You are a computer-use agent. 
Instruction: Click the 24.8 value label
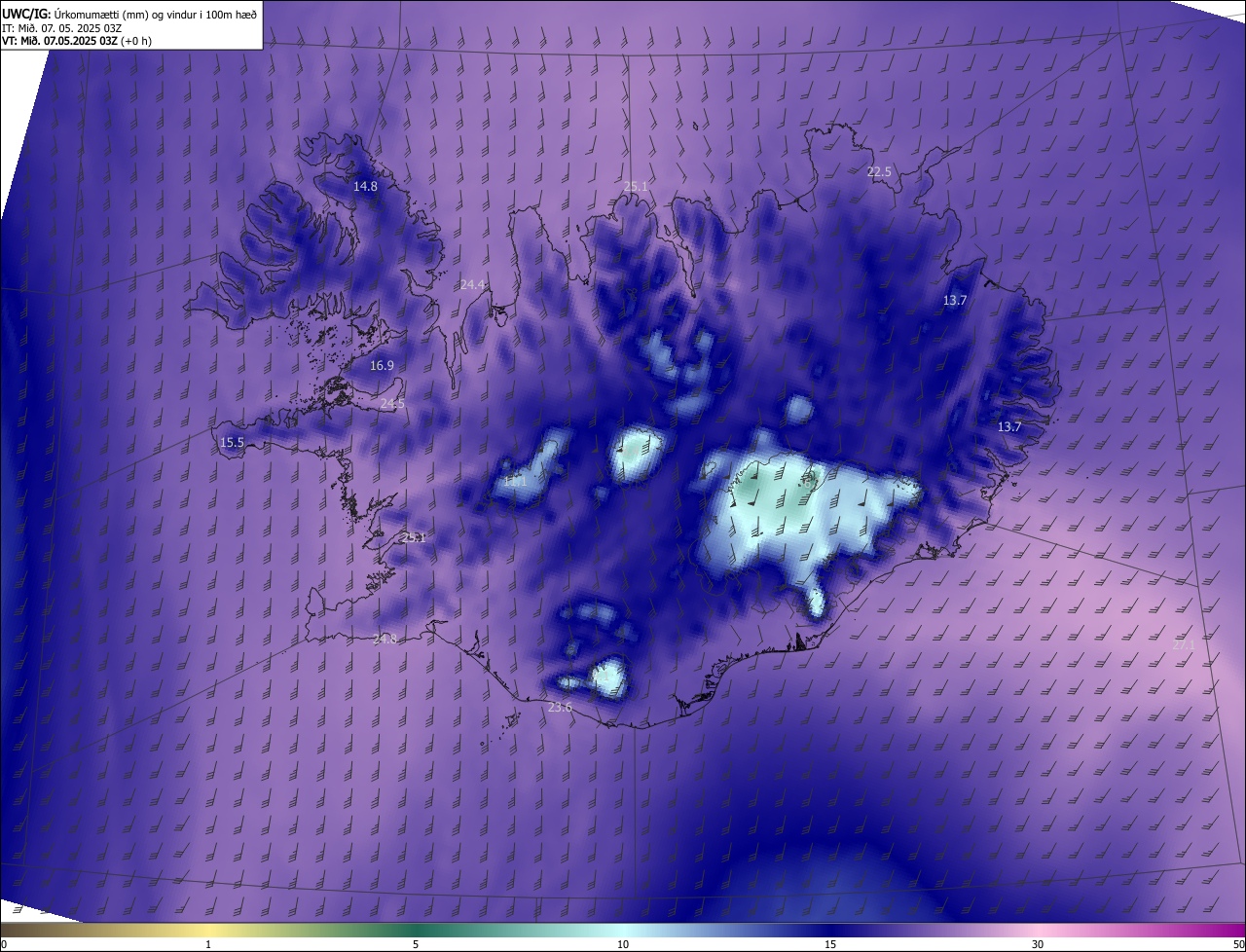(385, 639)
